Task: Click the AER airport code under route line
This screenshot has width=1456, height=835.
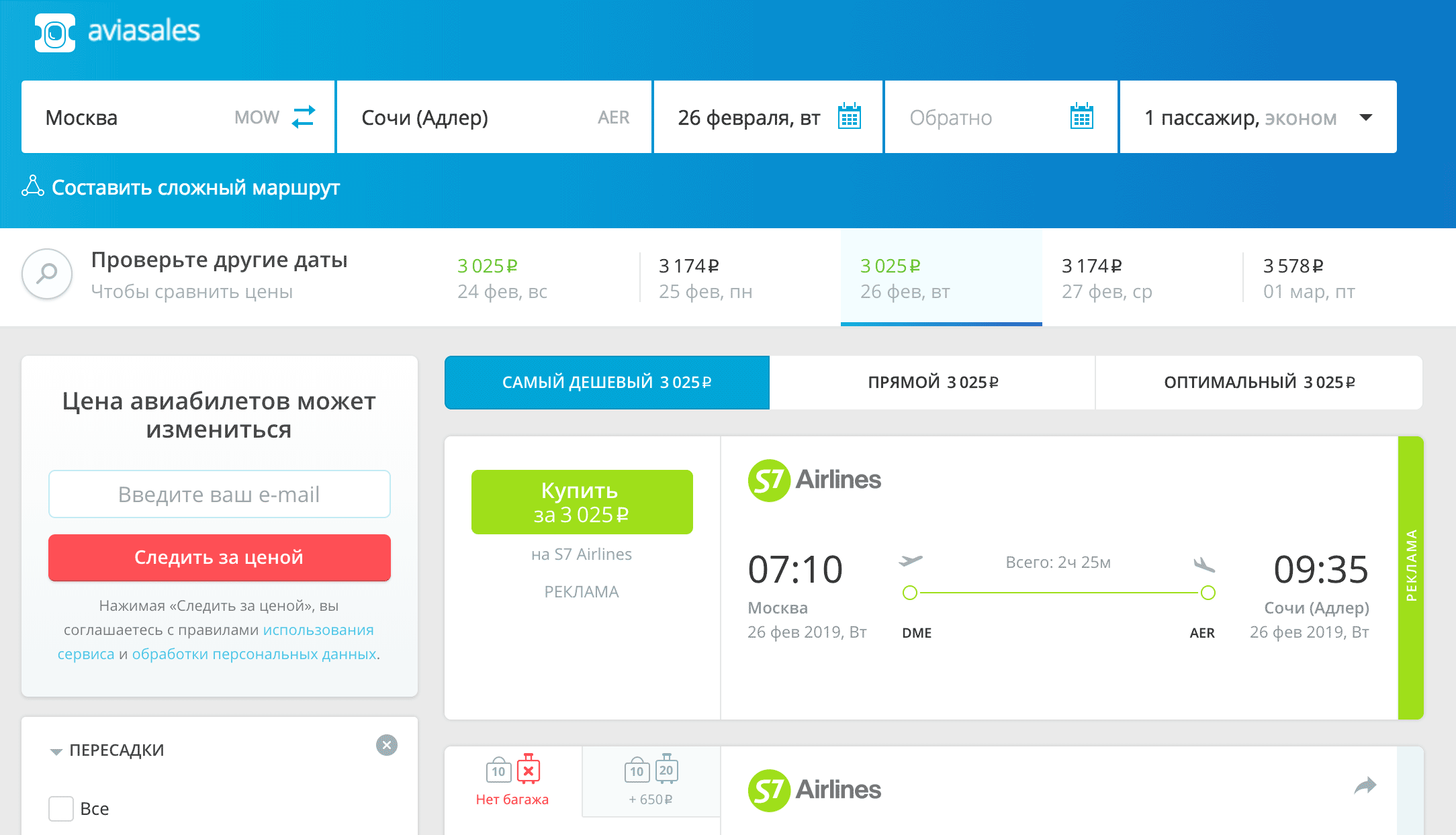Action: click(1202, 633)
